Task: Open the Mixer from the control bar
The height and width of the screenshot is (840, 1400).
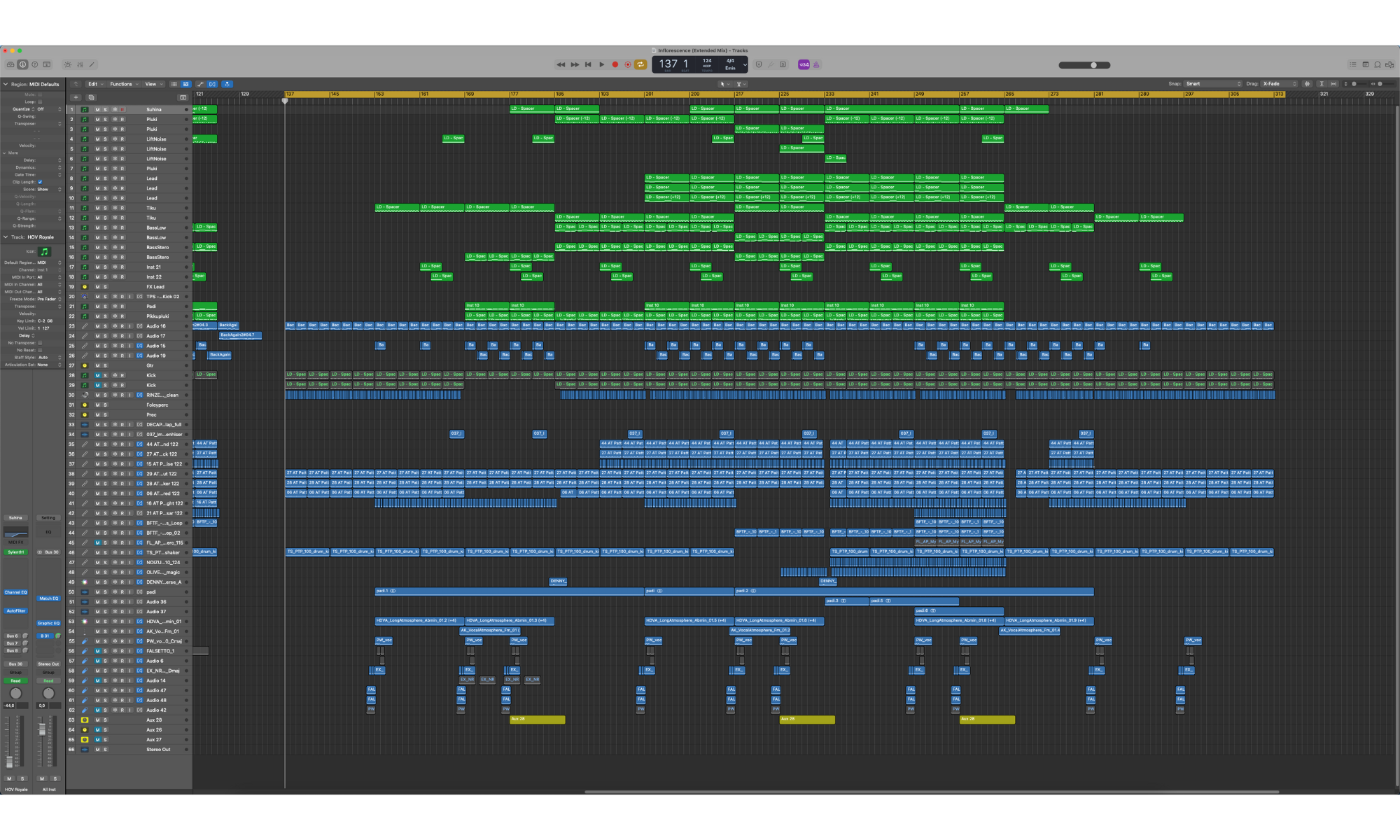Action: tap(80, 64)
